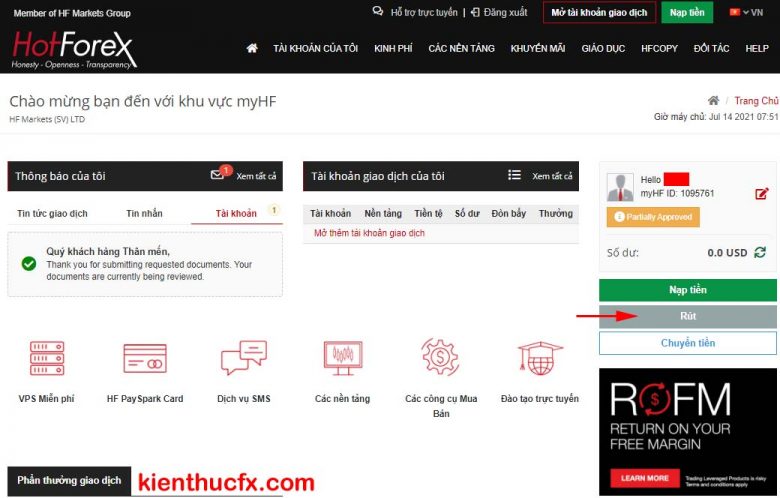This screenshot has width=780, height=498.
Task: Open the KINH PHÍ menu
Action: 393,48
